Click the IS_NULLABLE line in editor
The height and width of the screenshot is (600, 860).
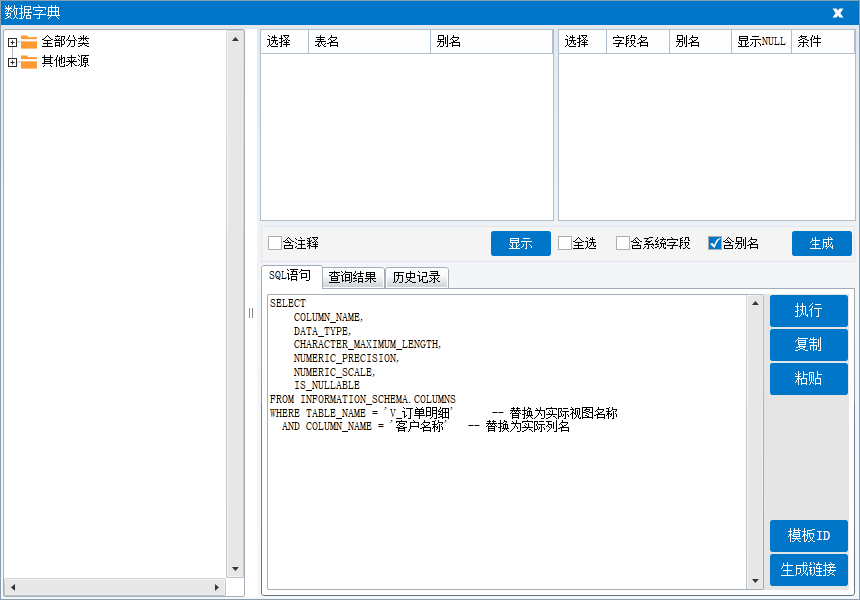(327, 386)
